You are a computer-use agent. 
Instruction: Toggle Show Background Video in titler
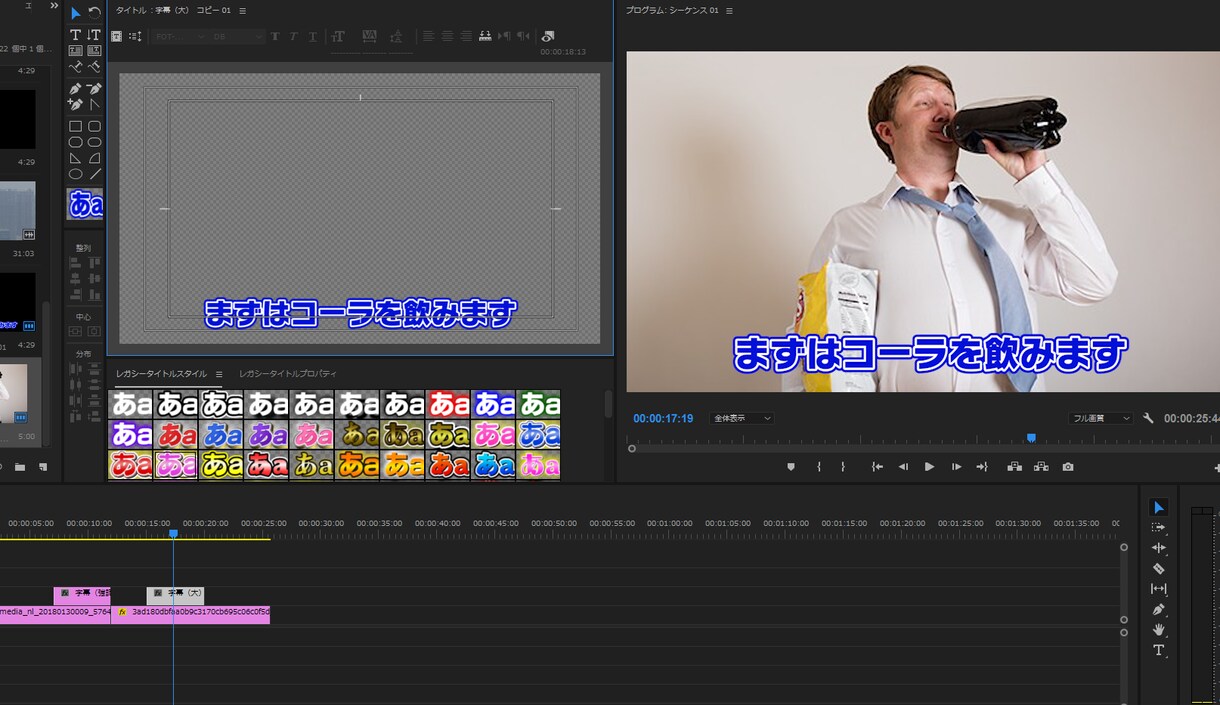click(x=548, y=36)
